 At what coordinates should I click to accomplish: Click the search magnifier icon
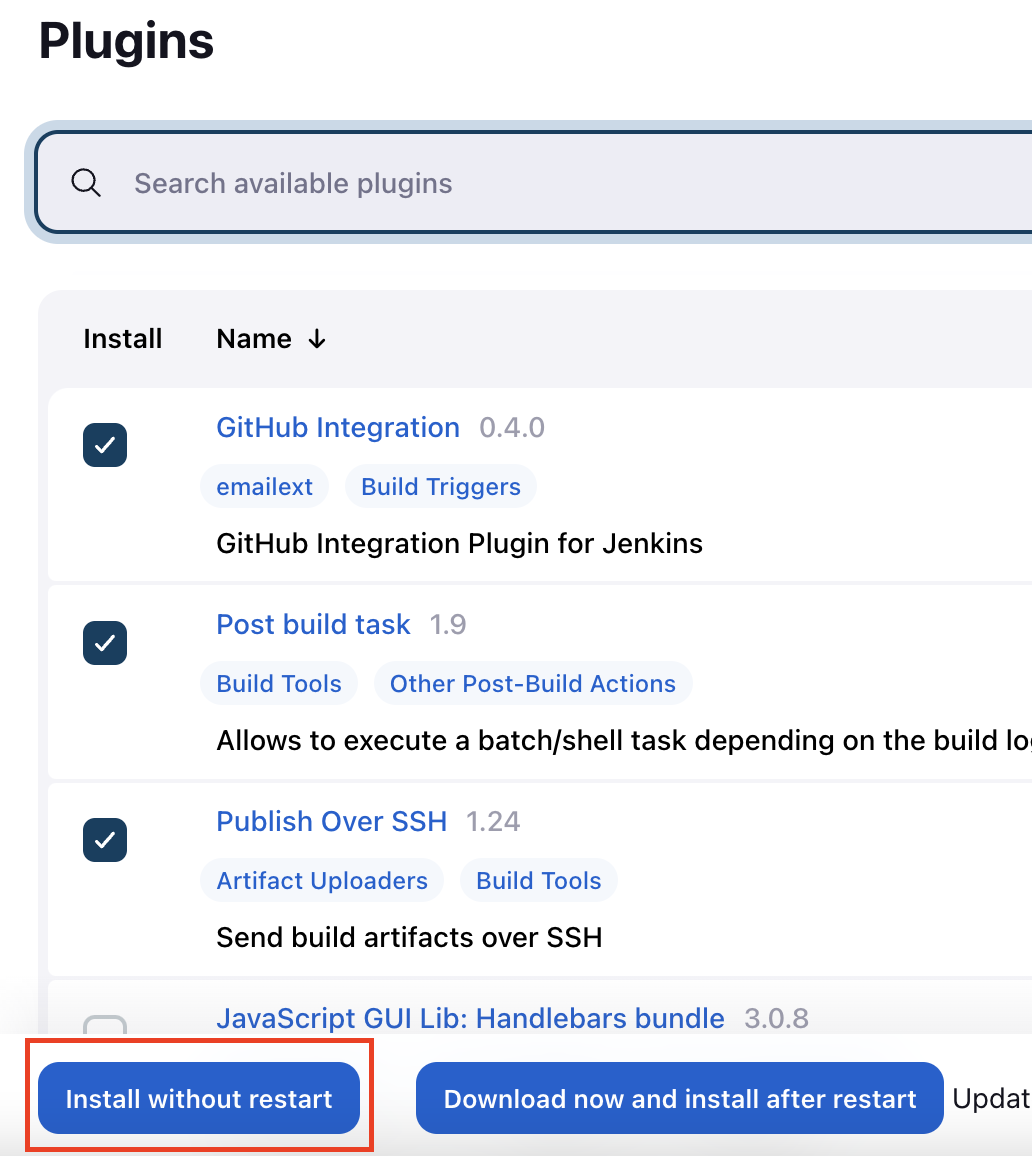tap(86, 182)
